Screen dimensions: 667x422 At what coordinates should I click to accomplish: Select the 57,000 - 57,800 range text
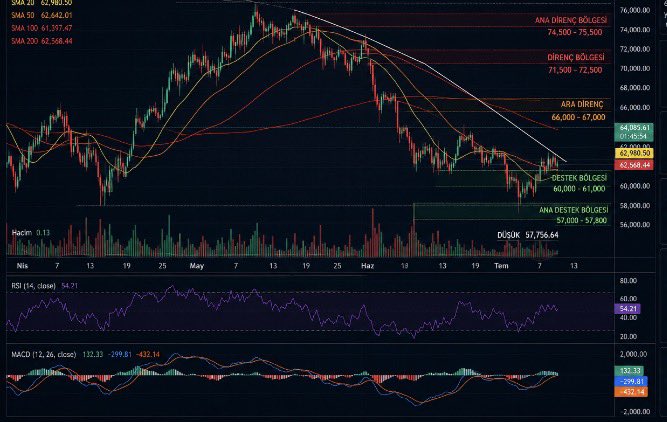click(581, 220)
